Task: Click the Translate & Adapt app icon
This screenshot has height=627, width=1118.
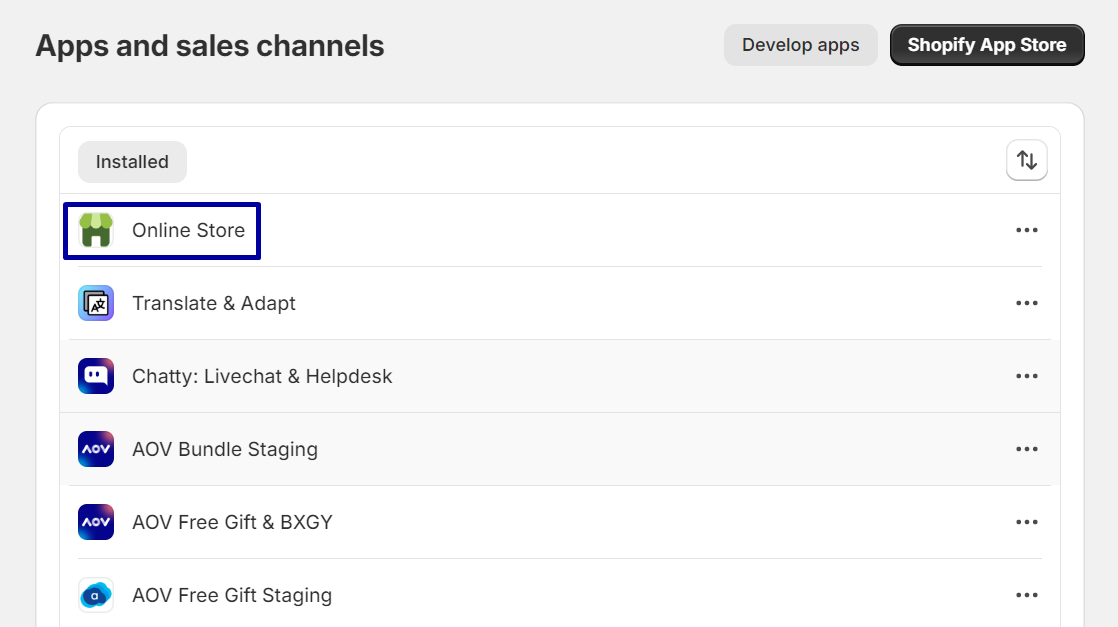Action: 96,303
